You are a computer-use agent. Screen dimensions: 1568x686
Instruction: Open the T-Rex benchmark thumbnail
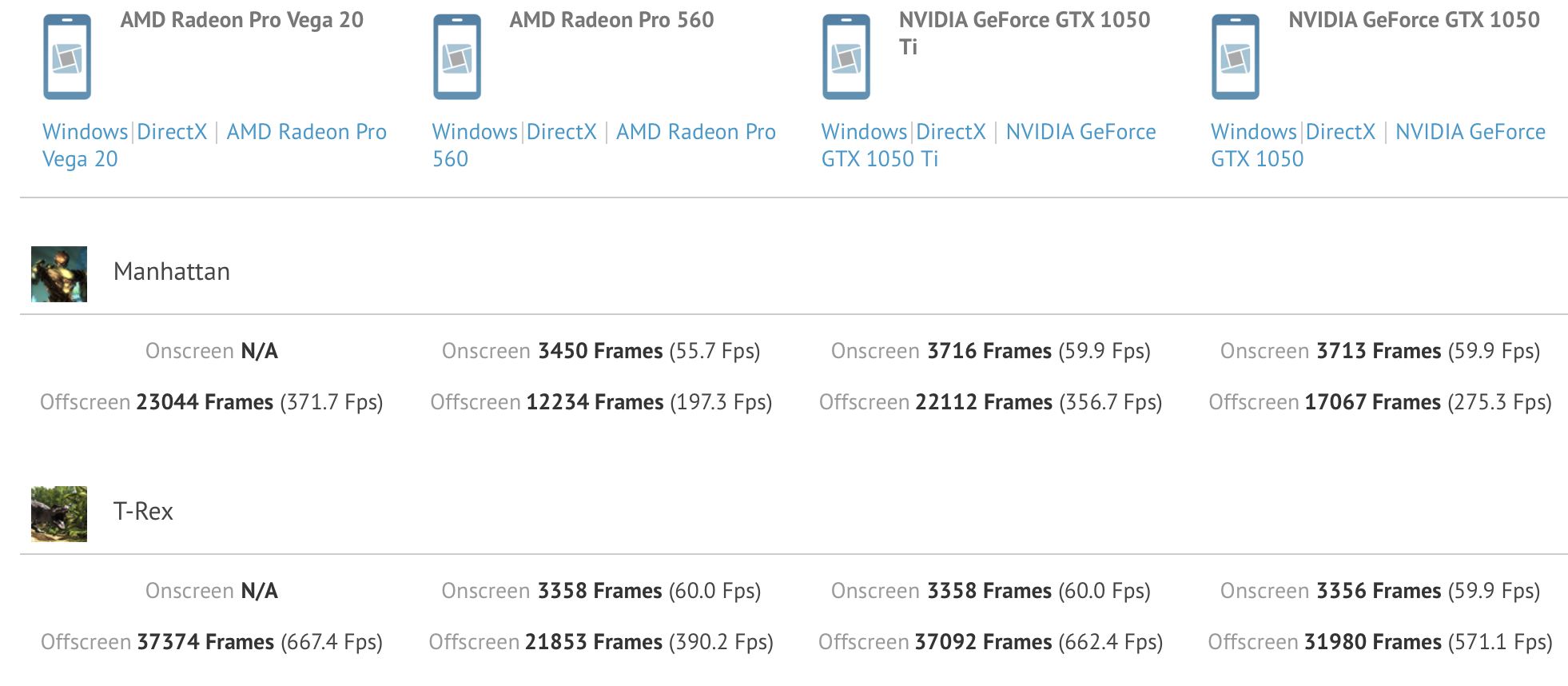pos(59,513)
